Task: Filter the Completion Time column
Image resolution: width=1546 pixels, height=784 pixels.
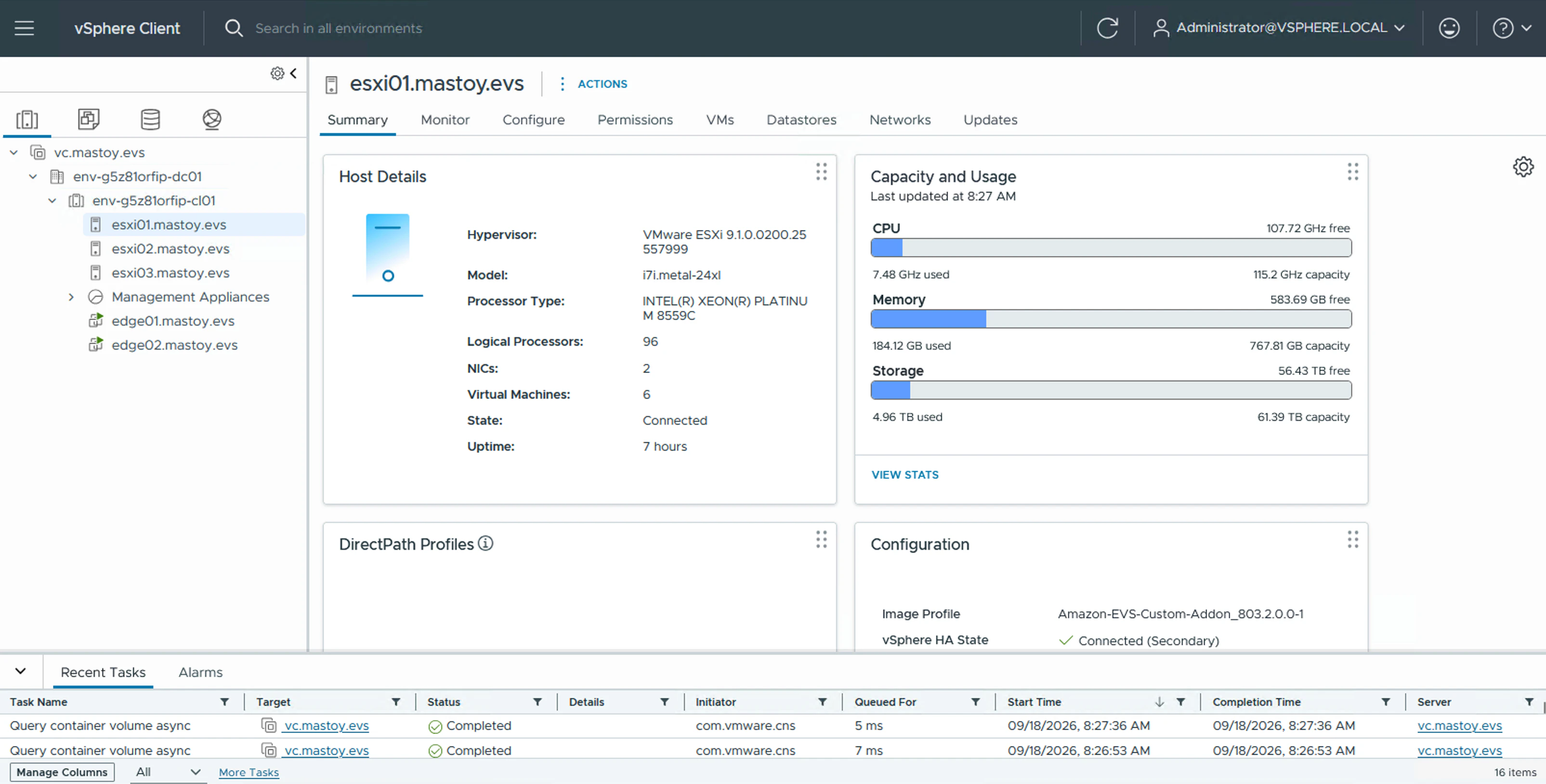Action: pos(1386,702)
